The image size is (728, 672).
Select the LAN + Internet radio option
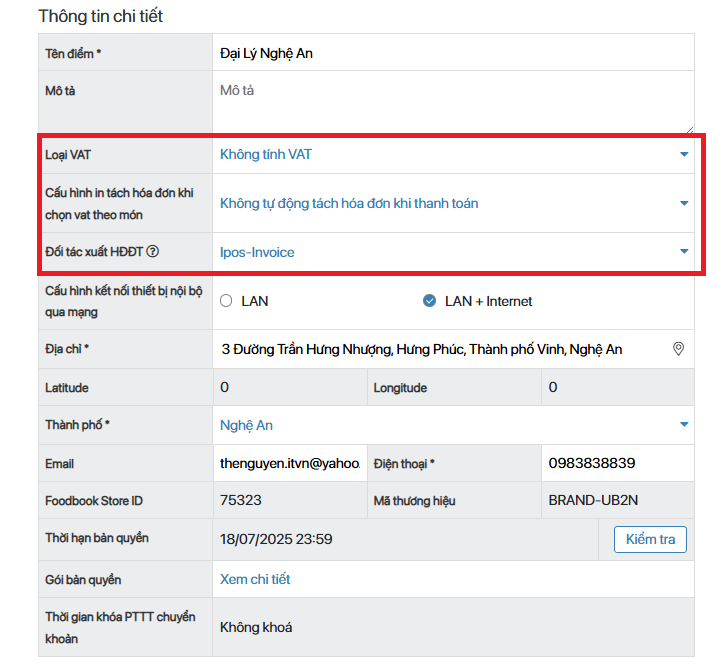[x=429, y=301]
